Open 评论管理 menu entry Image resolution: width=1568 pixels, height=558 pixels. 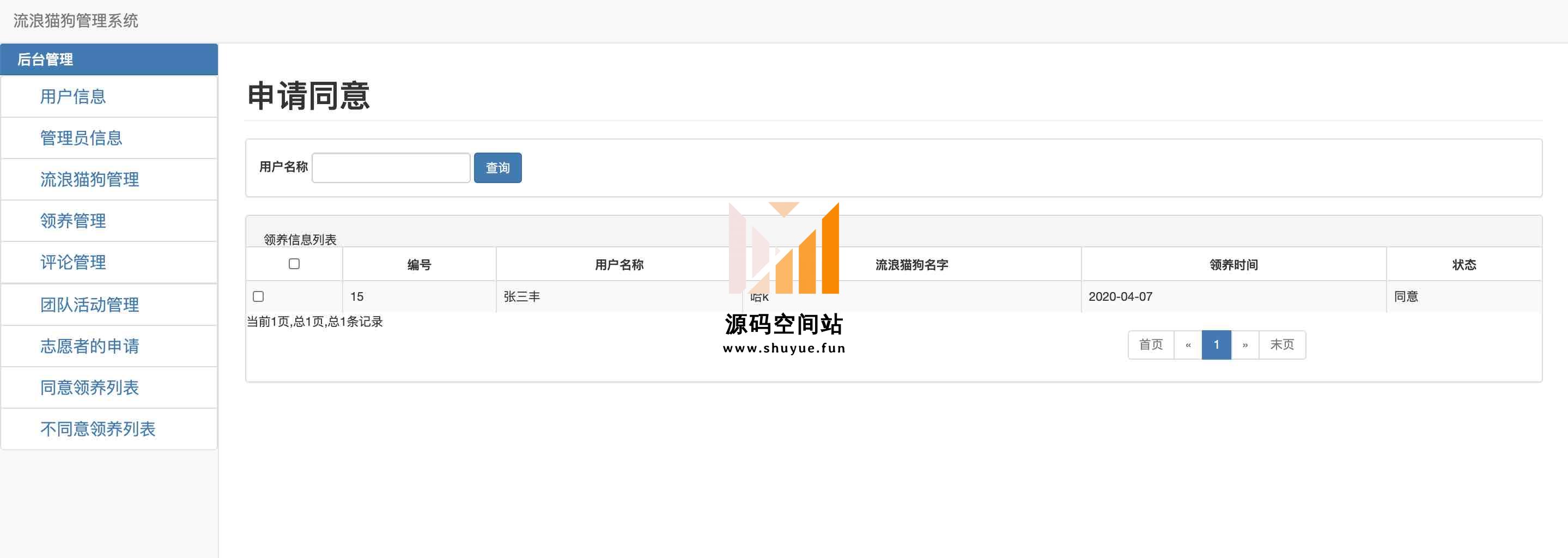(73, 262)
